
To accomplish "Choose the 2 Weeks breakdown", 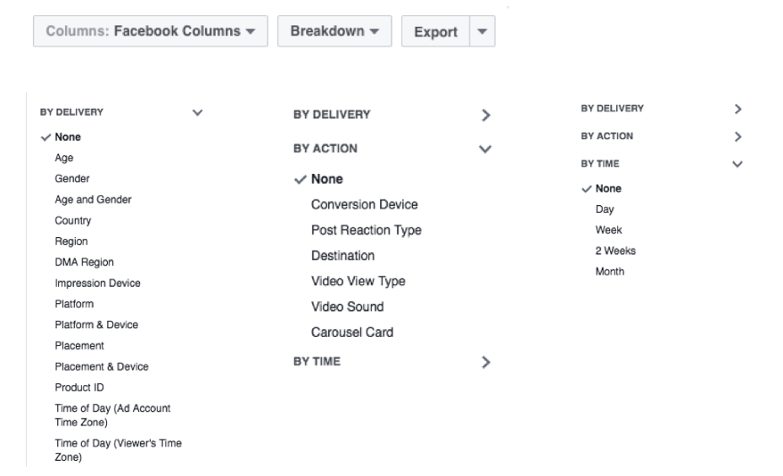I will (615, 251).
